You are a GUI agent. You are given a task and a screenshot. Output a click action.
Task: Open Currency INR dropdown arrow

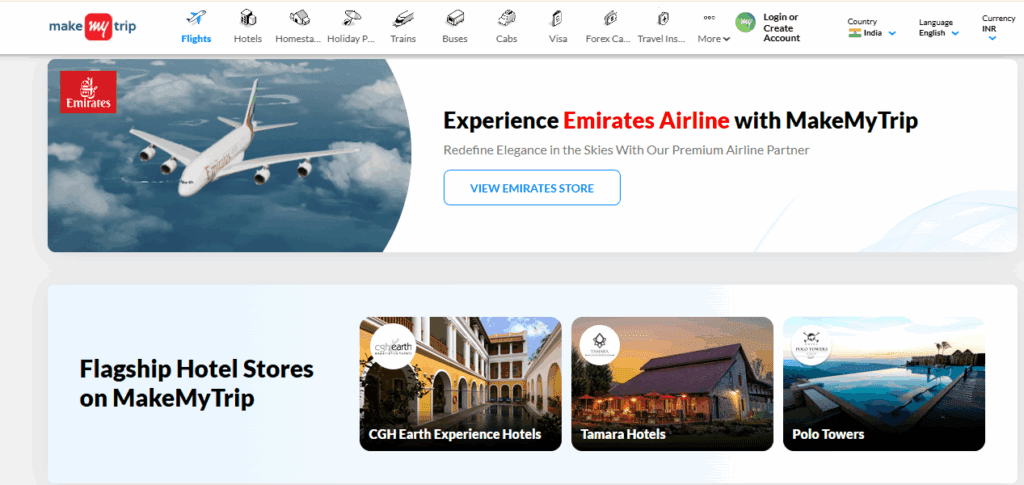click(992, 39)
